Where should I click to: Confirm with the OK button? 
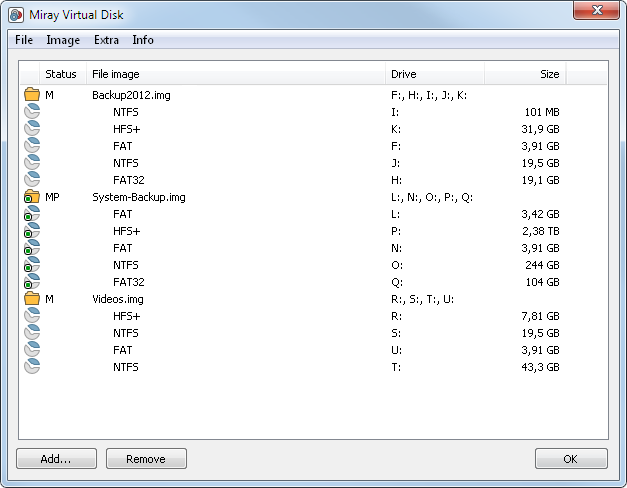[x=571, y=458]
